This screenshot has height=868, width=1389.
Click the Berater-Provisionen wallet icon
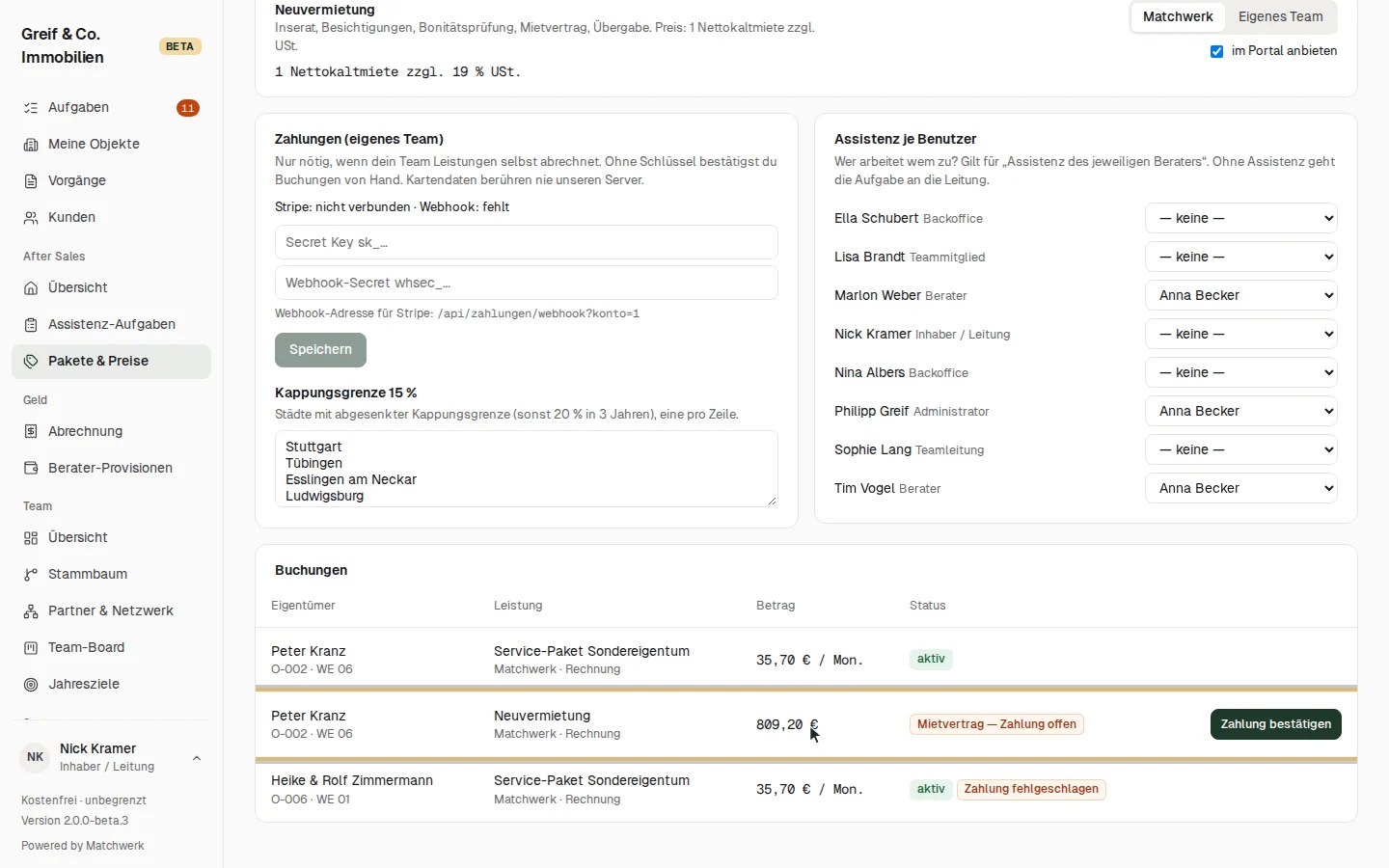point(31,469)
